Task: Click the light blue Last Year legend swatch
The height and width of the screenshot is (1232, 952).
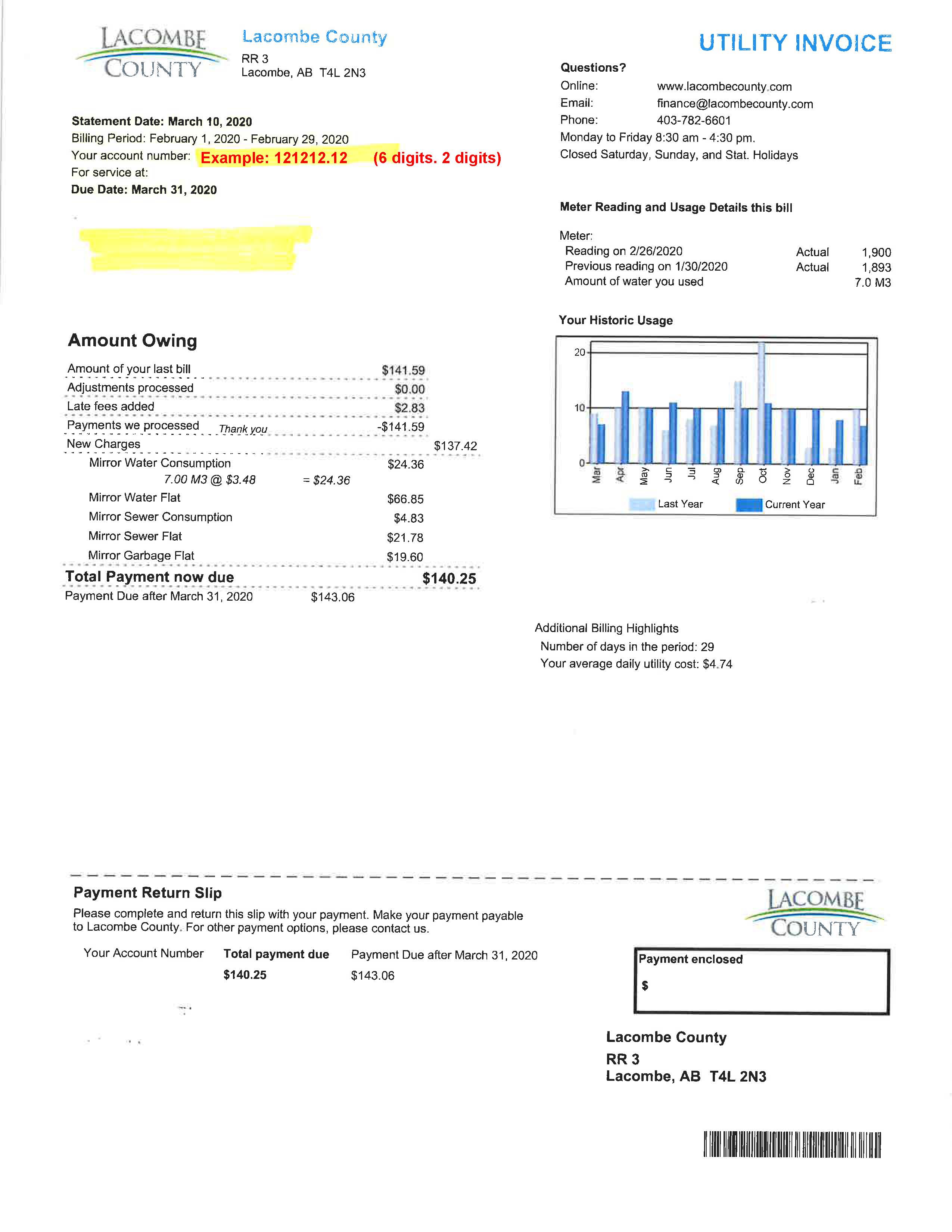Action: [x=642, y=505]
